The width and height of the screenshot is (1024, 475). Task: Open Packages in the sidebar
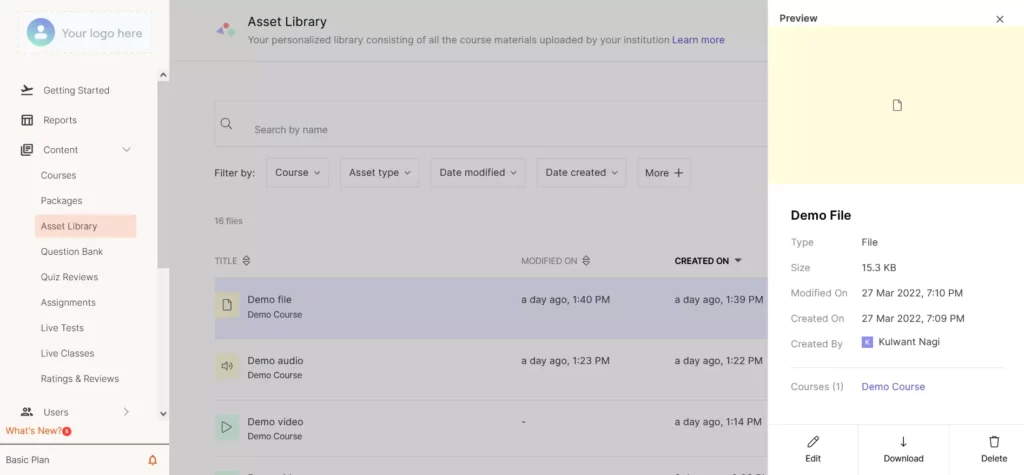(x=61, y=201)
